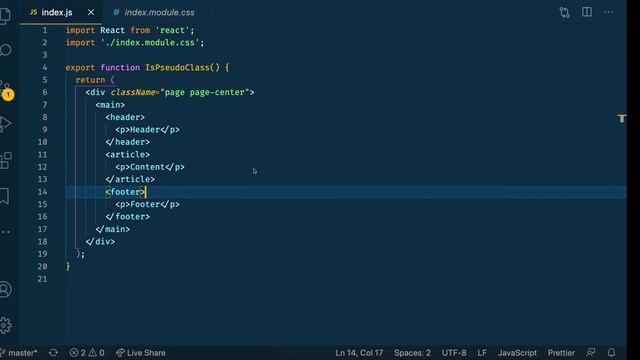Switch to the index.js tab
The image size is (640, 360).
(x=57, y=12)
